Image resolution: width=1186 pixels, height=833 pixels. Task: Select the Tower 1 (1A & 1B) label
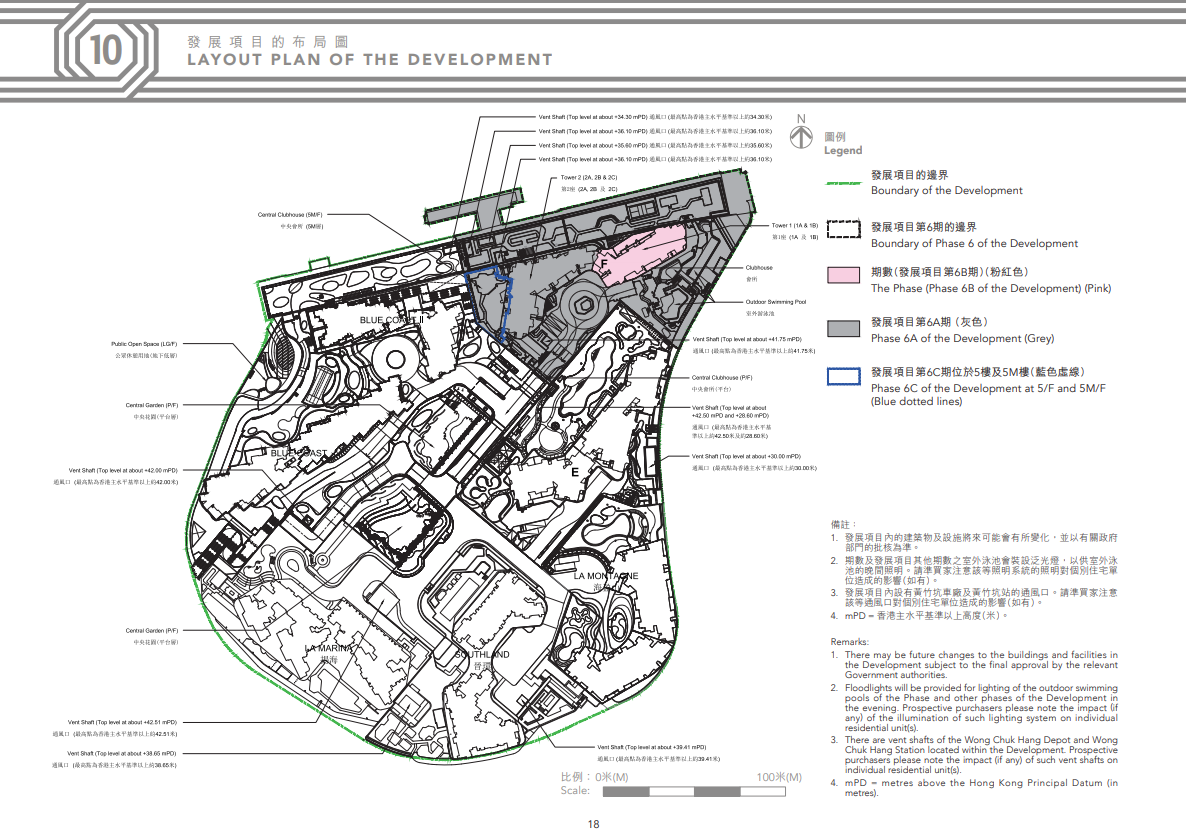tap(795, 226)
